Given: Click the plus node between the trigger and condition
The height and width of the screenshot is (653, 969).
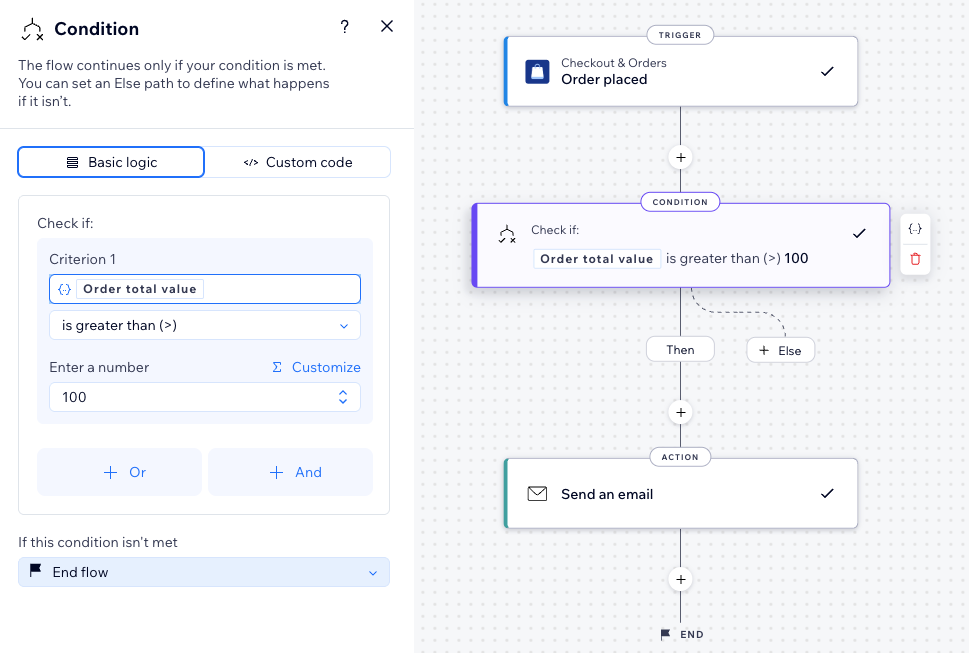Looking at the screenshot, I should [x=680, y=157].
